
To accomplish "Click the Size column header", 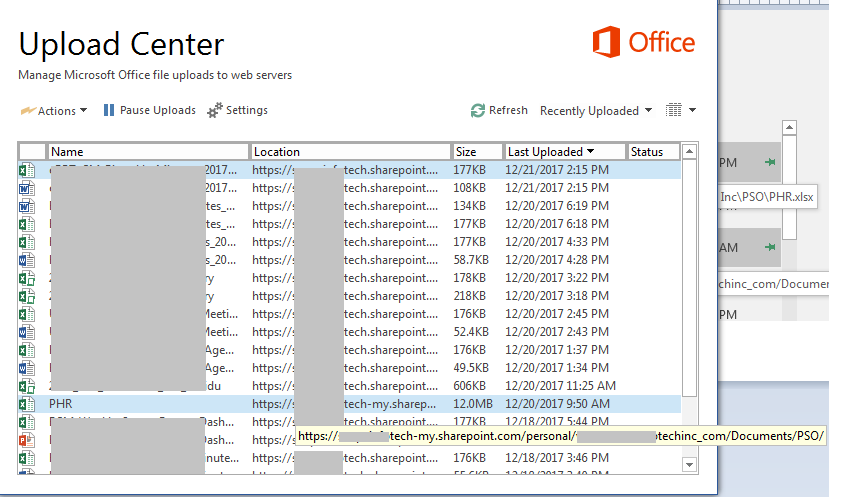I will pyautogui.click(x=478, y=152).
